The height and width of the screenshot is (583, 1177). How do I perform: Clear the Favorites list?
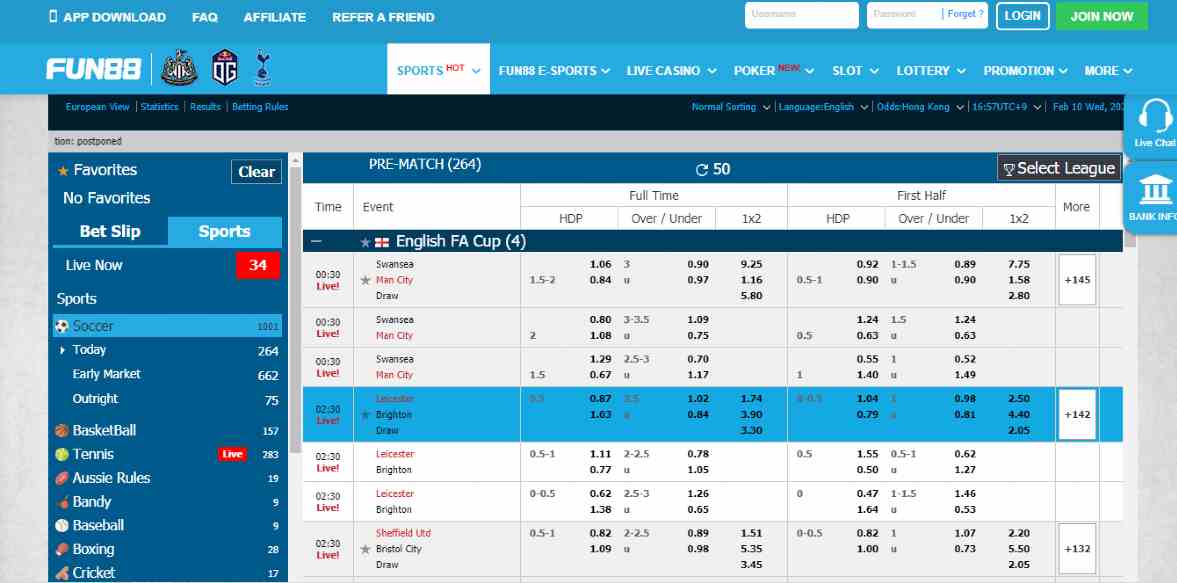pos(257,172)
